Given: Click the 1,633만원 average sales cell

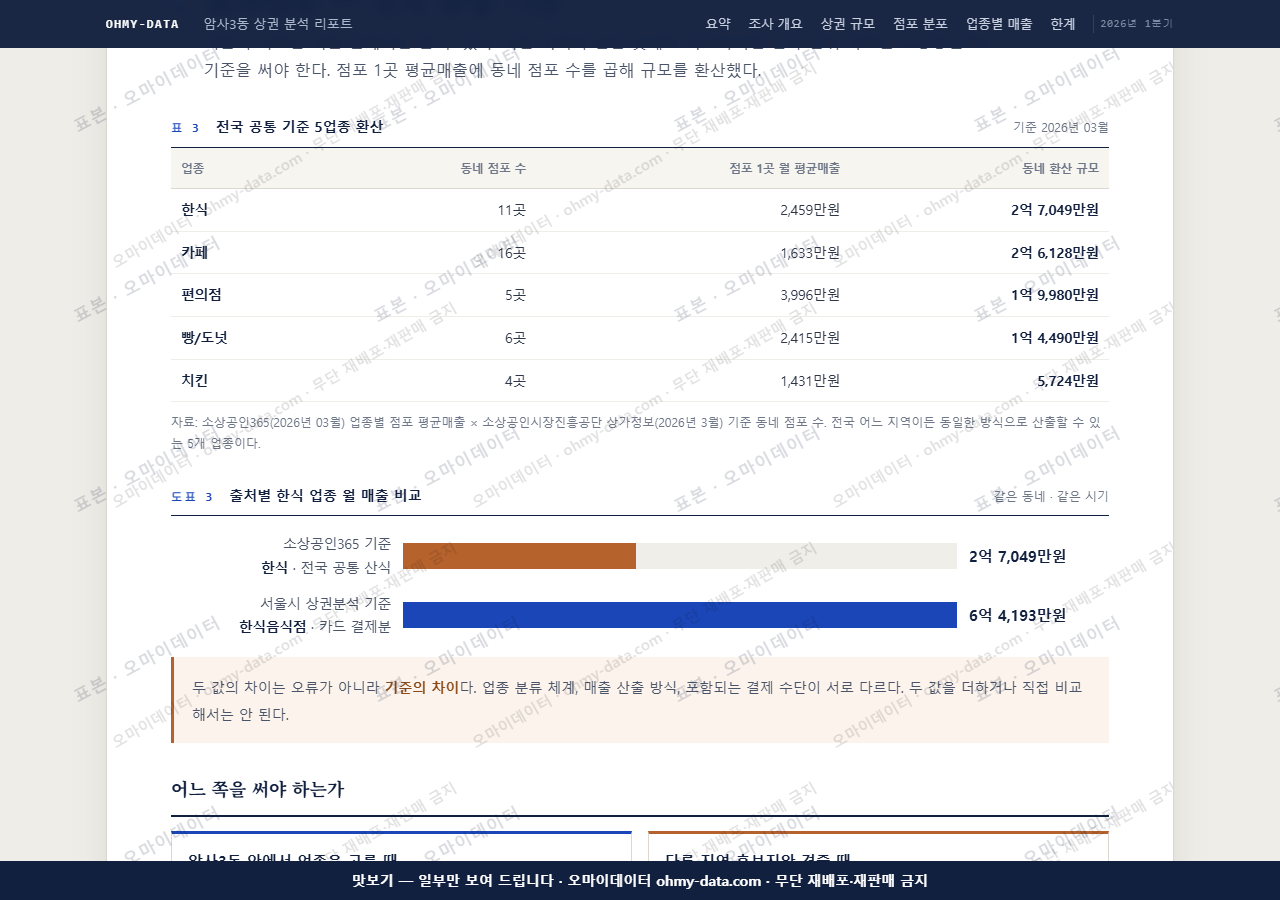Looking at the screenshot, I should pos(810,253).
